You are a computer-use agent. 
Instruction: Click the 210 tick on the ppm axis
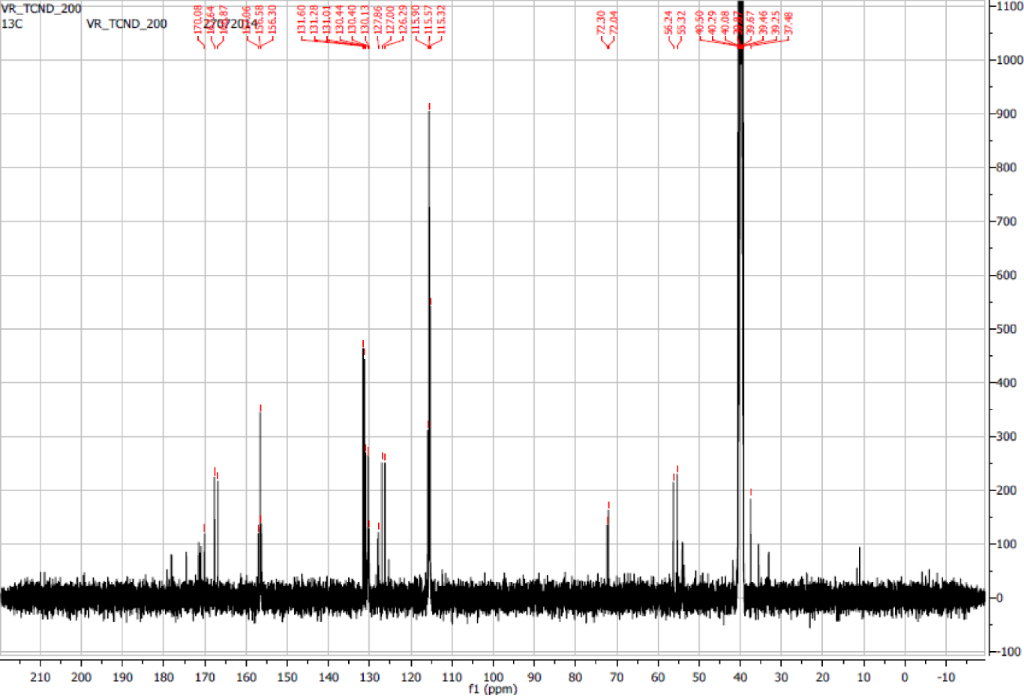coord(42,675)
